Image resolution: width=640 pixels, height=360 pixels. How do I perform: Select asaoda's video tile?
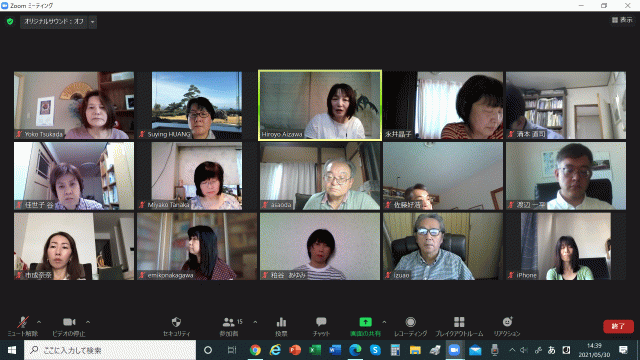320,176
